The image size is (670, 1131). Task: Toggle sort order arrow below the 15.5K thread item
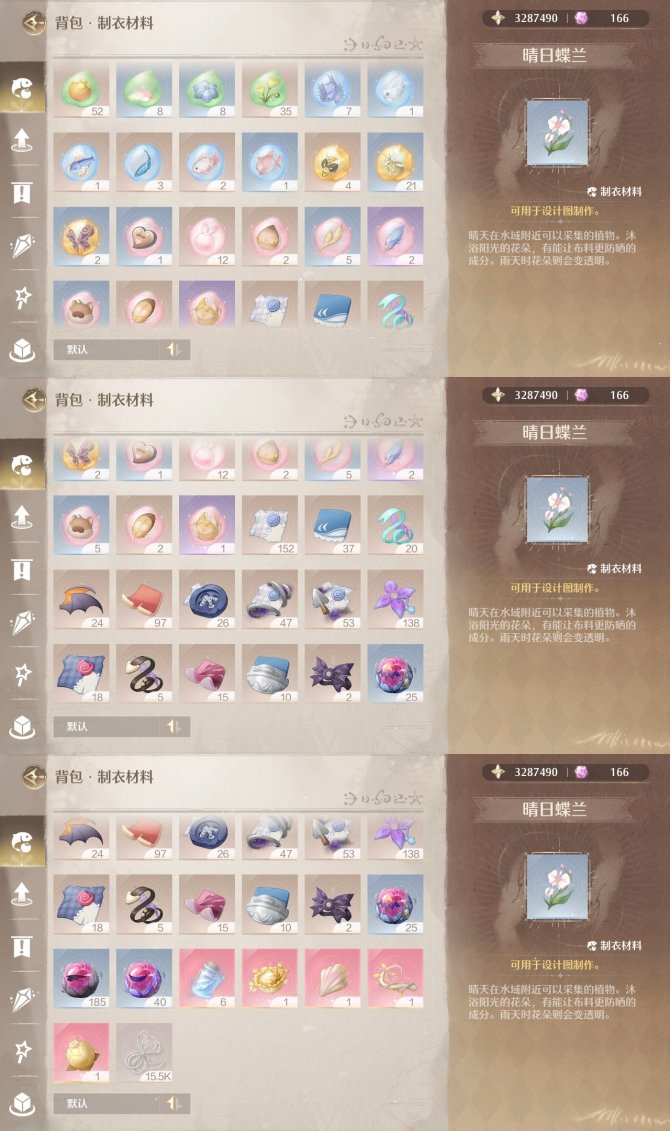[x=173, y=1103]
